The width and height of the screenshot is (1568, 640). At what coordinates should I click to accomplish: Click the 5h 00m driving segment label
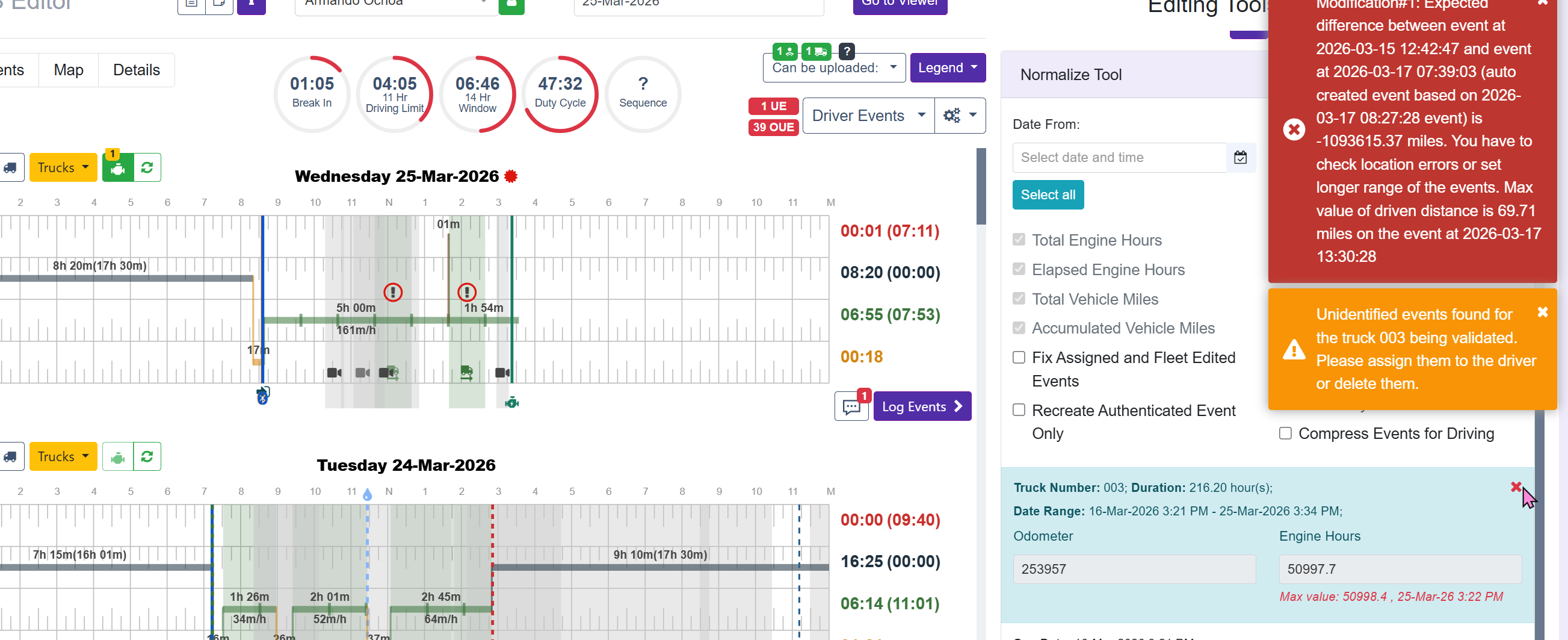(x=356, y=308)
